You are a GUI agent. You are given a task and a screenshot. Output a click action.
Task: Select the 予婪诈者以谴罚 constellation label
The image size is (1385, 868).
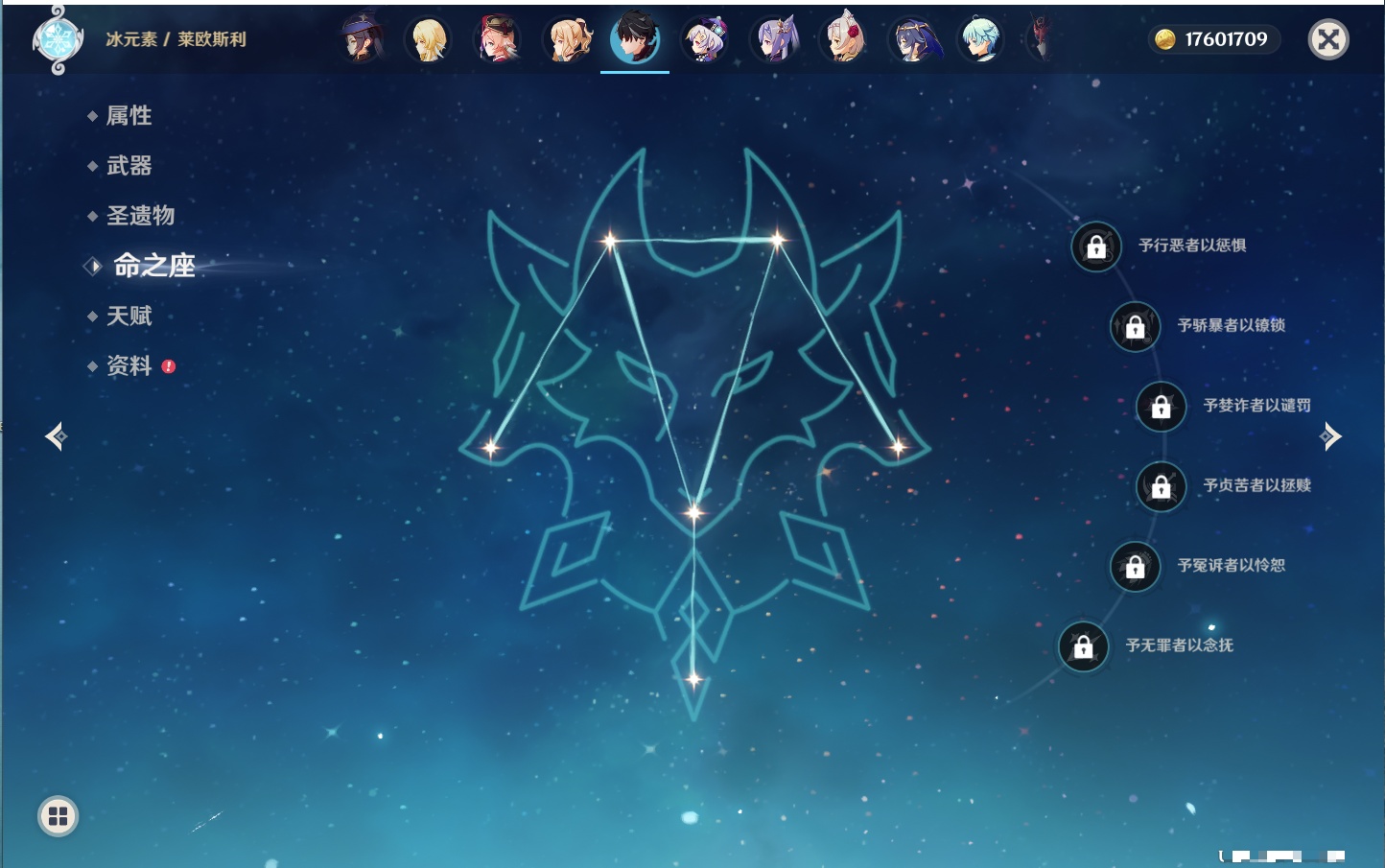coord(1257,406)
